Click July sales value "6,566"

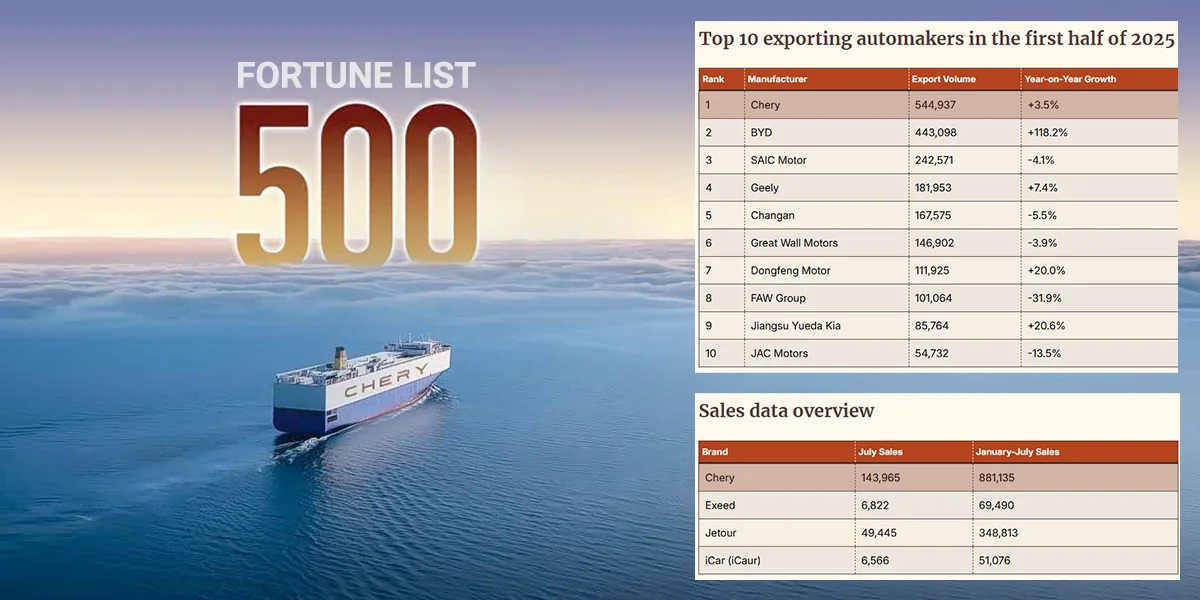click(x=875, y=561)
